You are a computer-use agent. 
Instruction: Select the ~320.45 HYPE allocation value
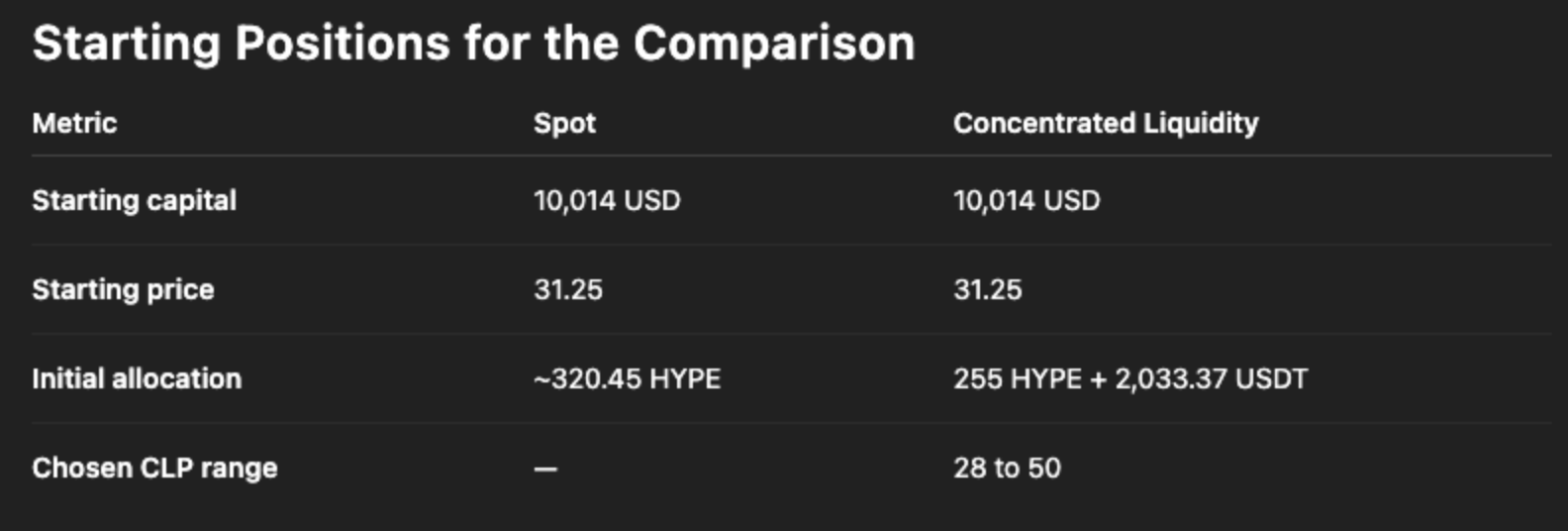coord(627,378)
